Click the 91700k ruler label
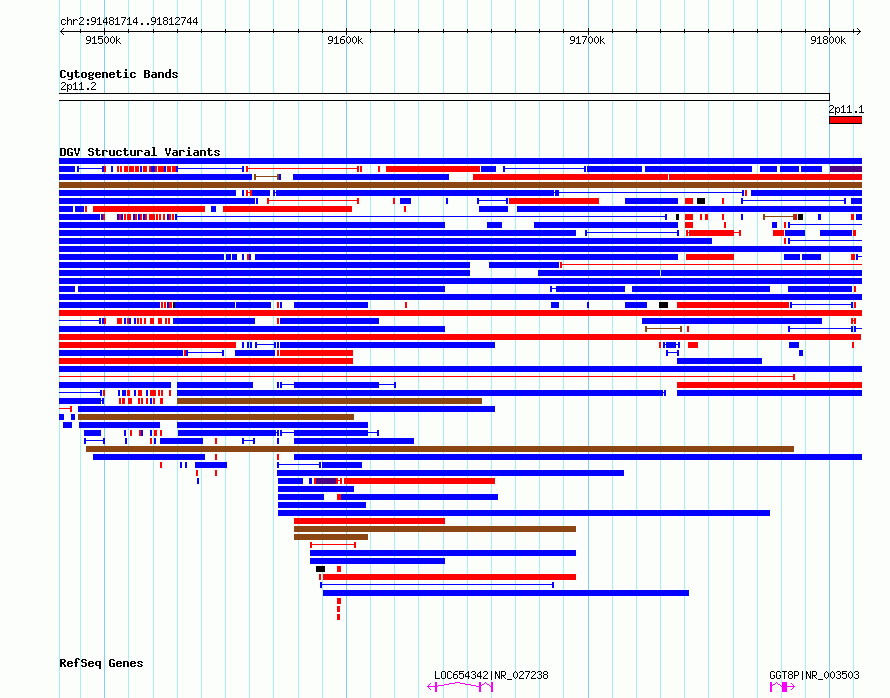 pyautogui.click(x=587, y=40)
